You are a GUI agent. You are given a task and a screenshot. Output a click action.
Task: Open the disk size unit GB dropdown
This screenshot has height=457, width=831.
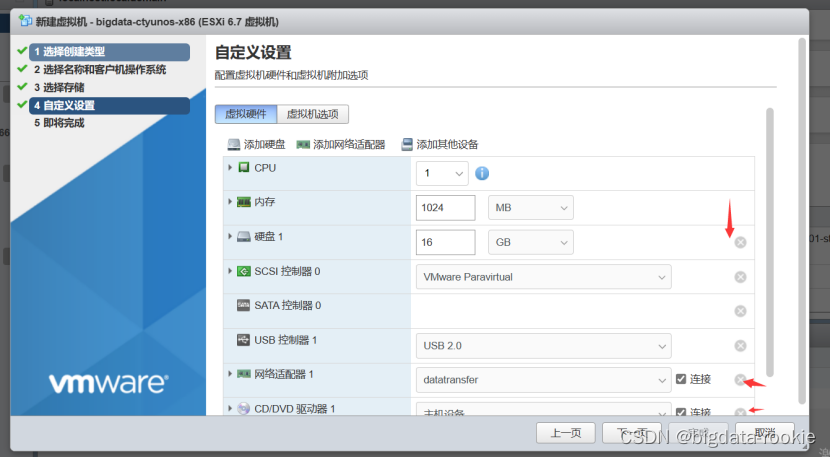click(531, 242)
